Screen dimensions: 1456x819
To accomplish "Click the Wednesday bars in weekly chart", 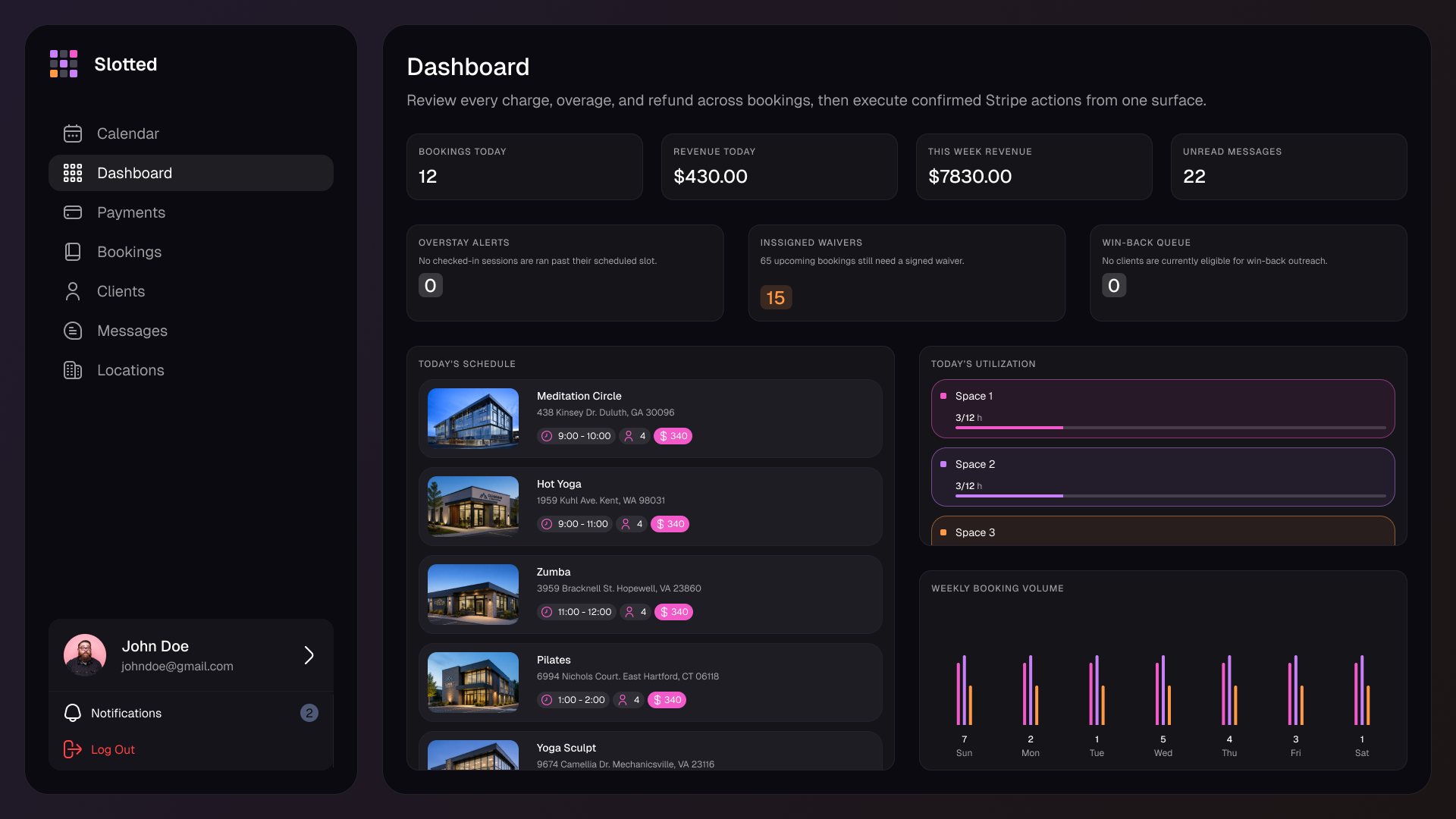I will [1163, 690].
